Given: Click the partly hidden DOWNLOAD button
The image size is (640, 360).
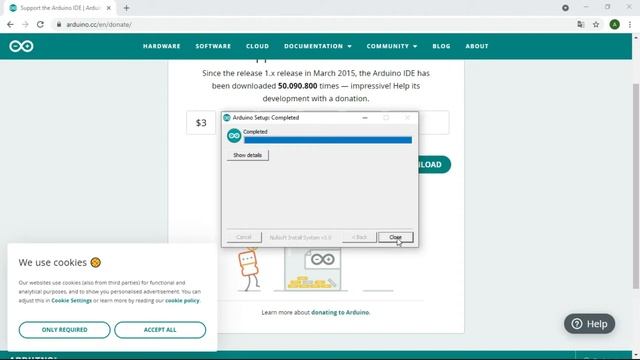Looking at the screenshot, I should (434, 164).
